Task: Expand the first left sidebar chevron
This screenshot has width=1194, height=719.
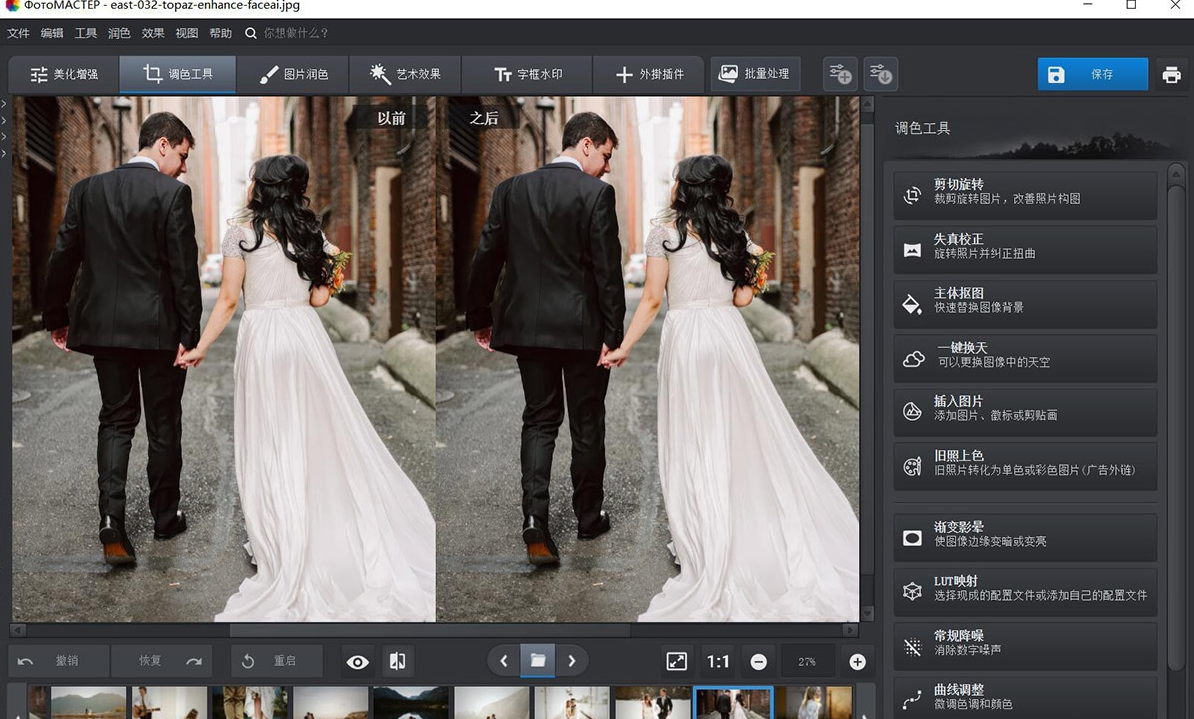Action: click(x=4, y=104)
